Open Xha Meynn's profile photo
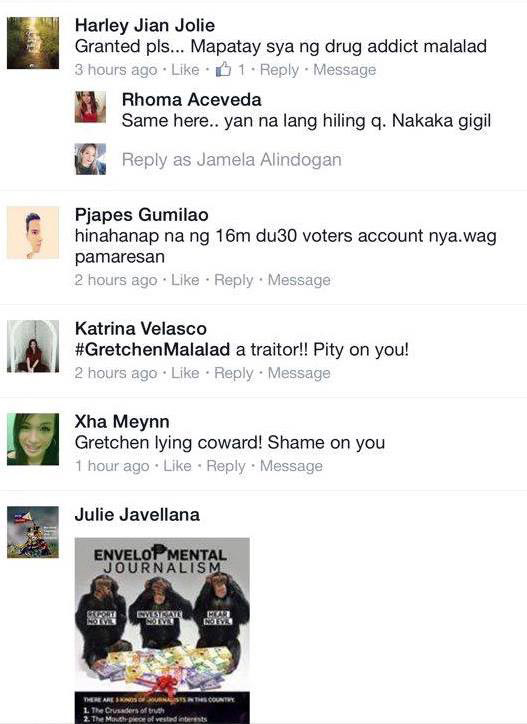527x724 pixels. click(x=33, y=439)
